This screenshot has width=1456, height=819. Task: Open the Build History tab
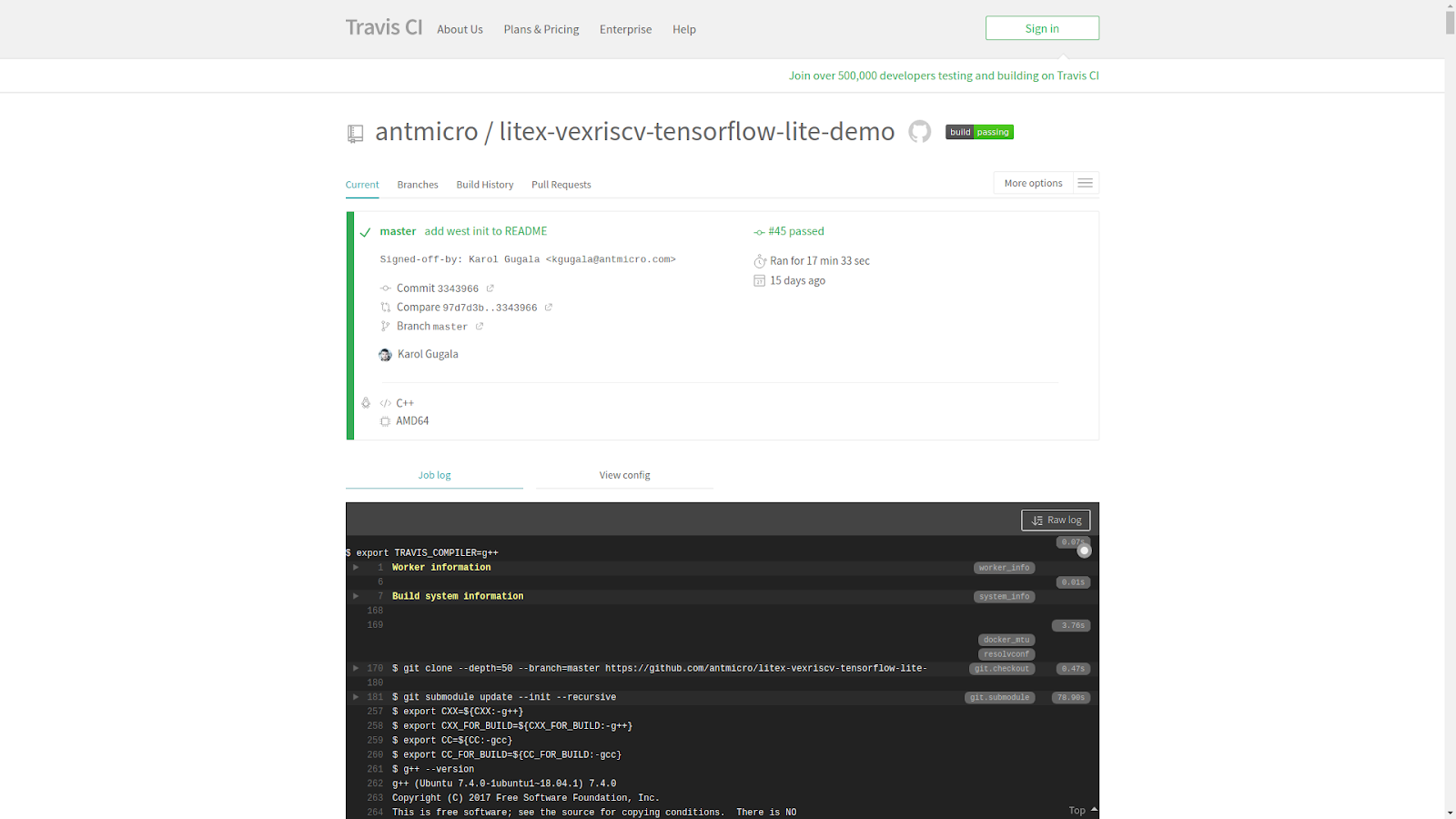pyautogui.click(x=485, y=185)
